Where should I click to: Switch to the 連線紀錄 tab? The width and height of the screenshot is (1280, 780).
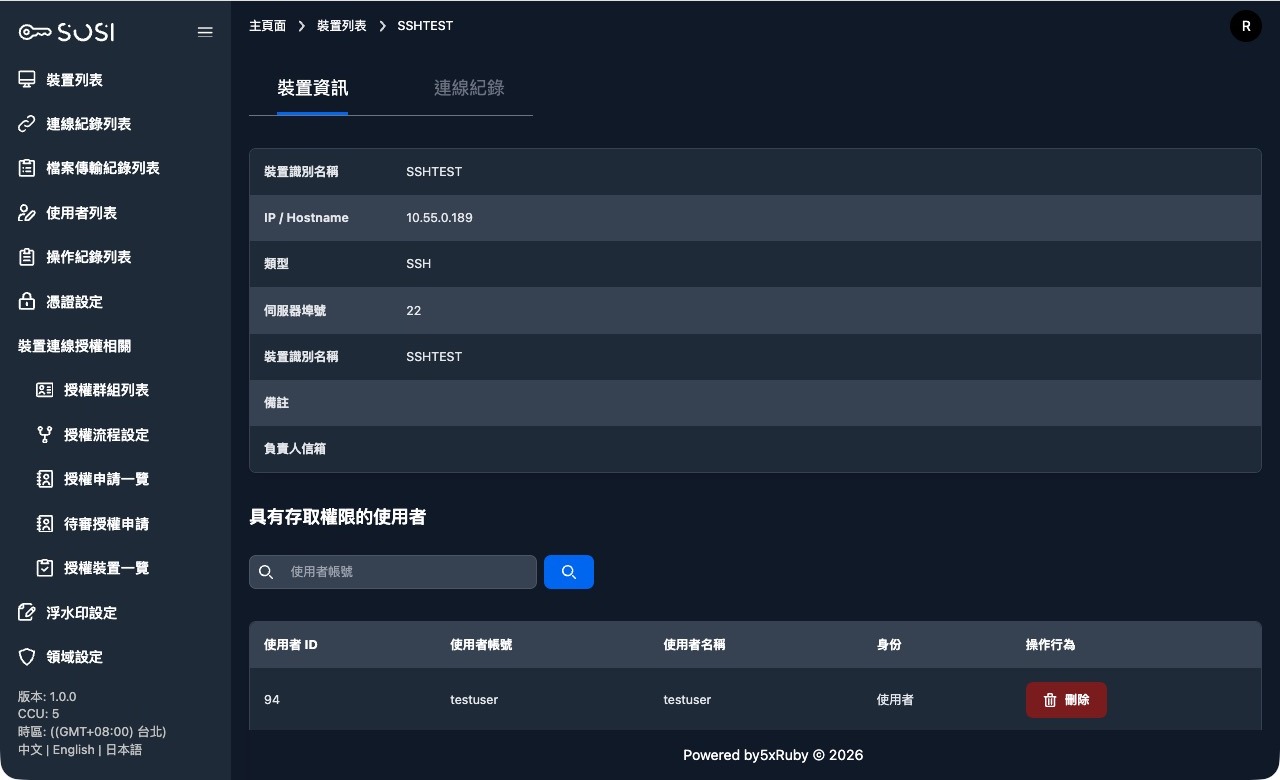[469, 88]
